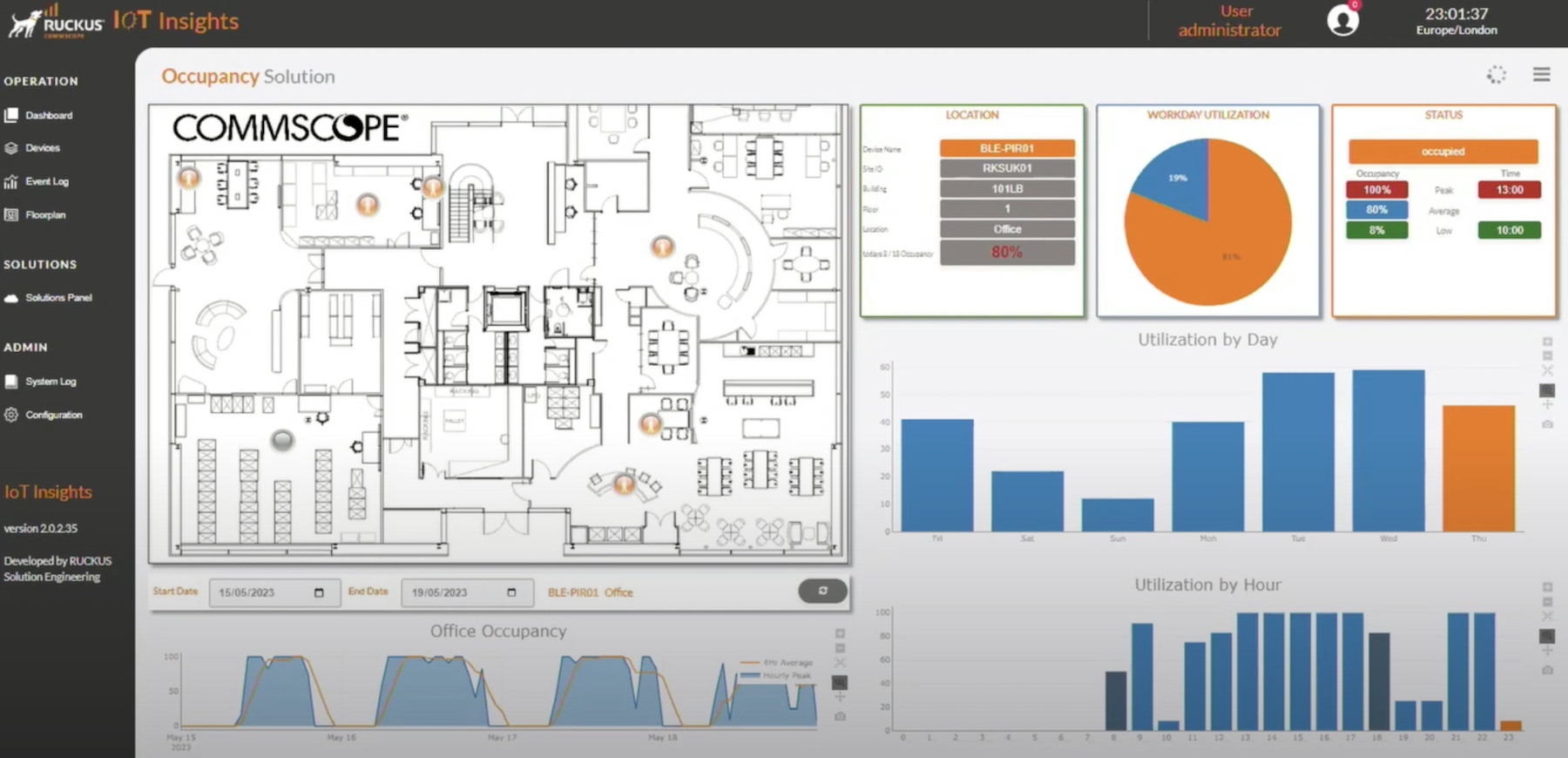Zoom out on the Utilization by Hour chart

click(1547, 601)
